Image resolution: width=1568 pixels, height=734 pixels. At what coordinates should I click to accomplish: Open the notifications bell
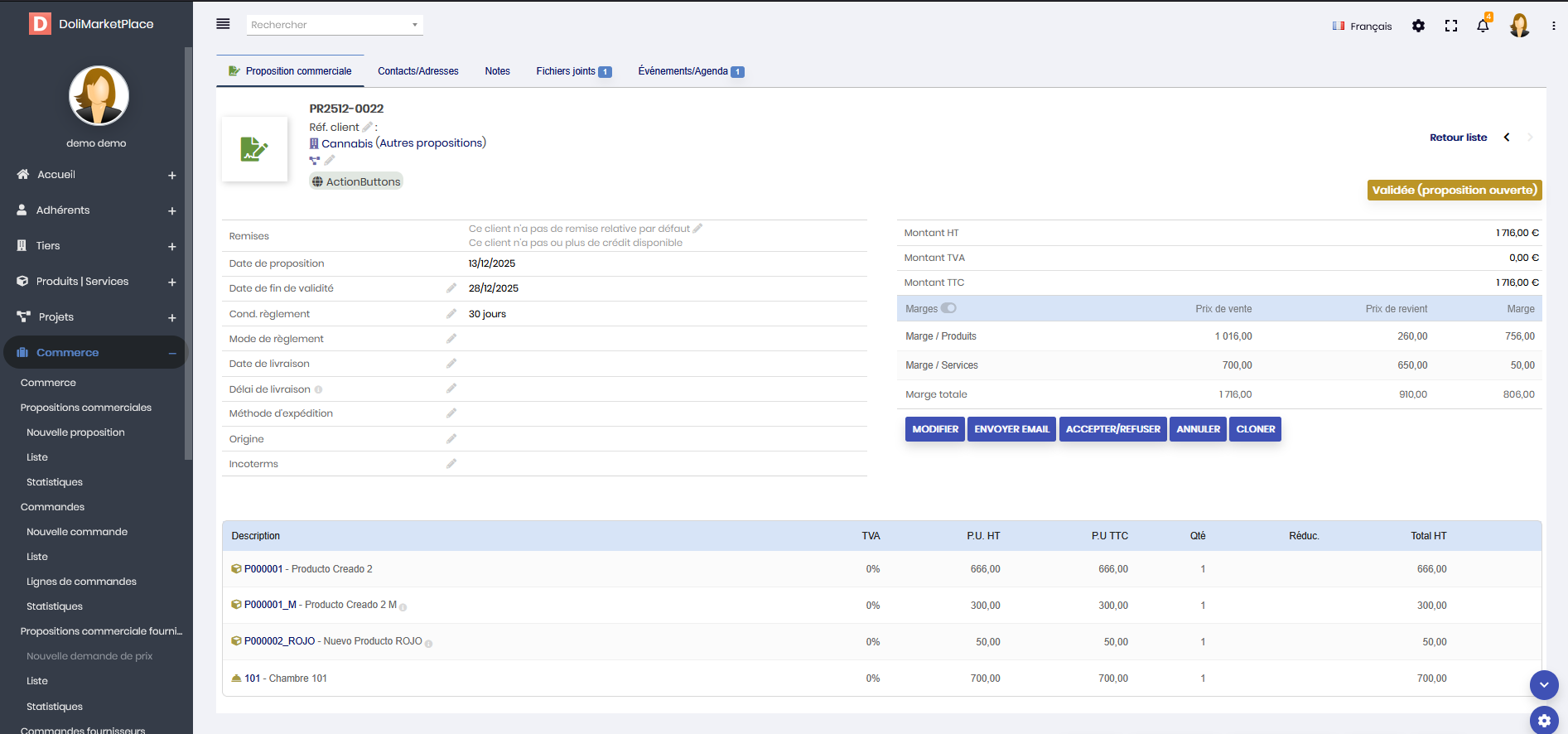(x=1483, y=26)
